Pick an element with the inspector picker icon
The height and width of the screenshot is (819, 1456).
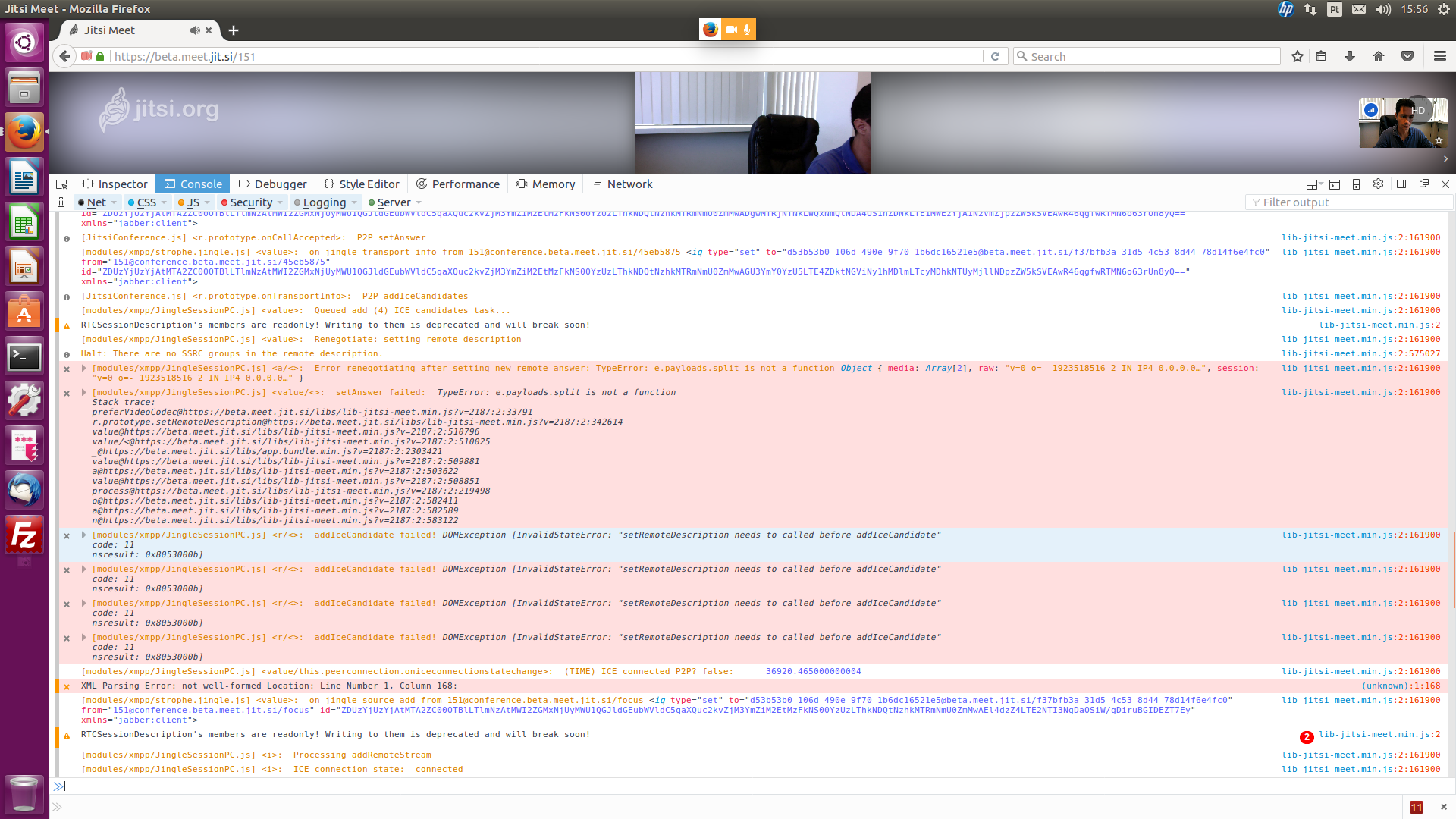(61, 184)
